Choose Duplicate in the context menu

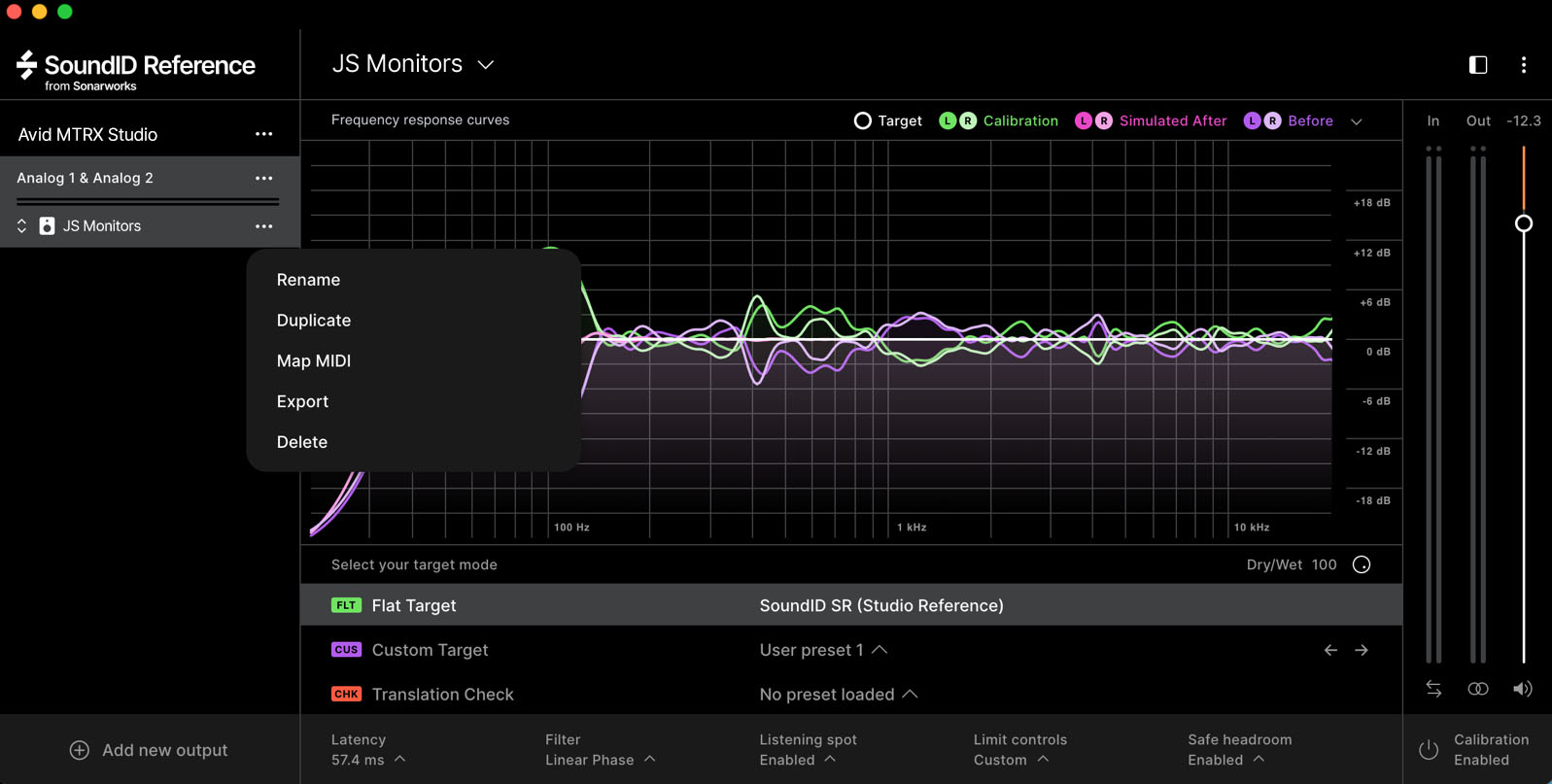(314, 321)
